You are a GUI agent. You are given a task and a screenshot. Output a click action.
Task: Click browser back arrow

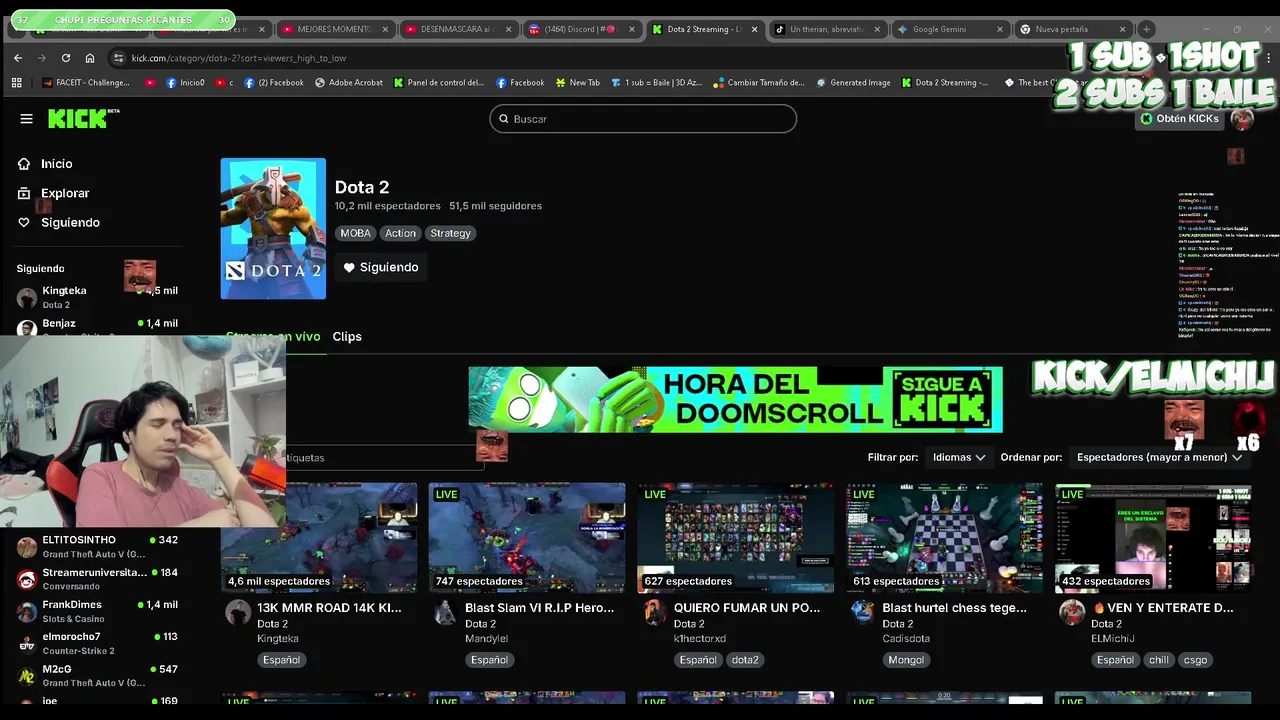(18, 58)
